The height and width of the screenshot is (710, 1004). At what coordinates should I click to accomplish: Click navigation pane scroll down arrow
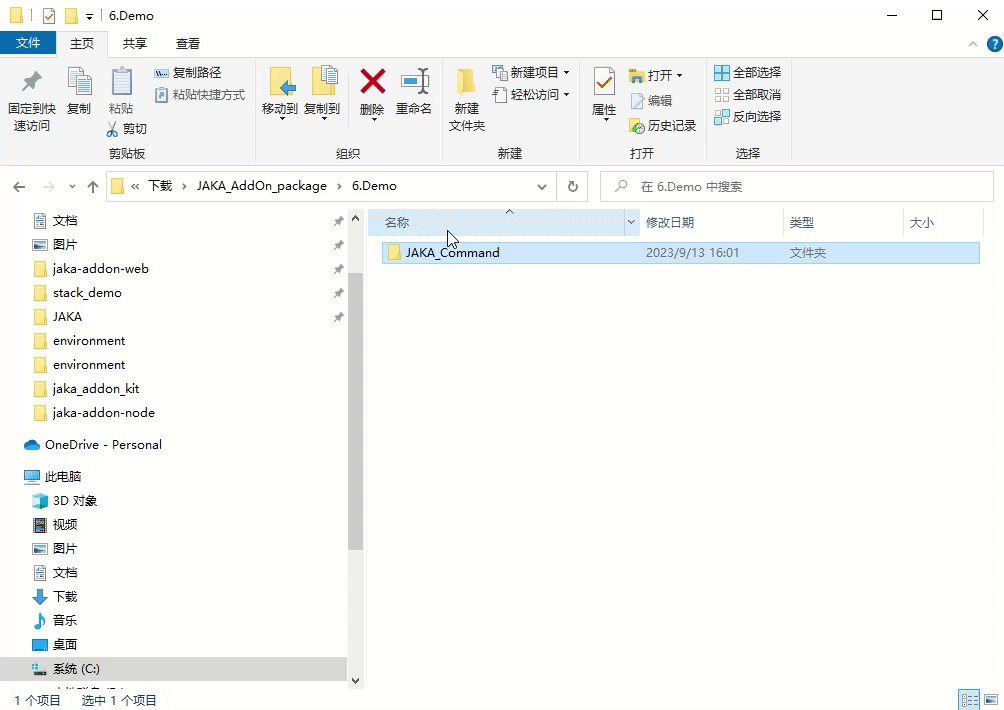tap(356, 681)
